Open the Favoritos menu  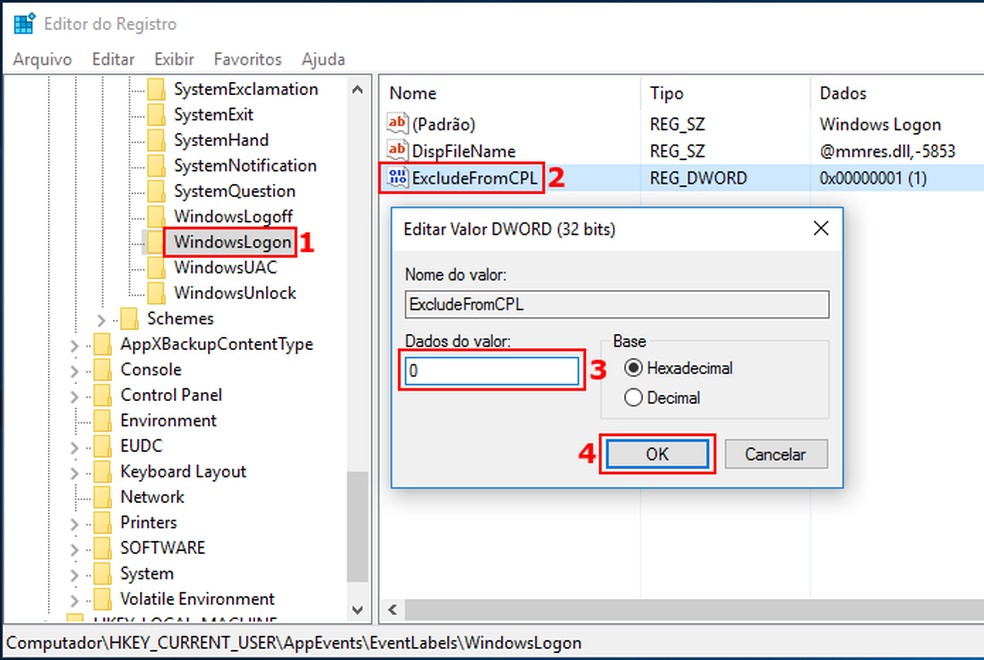tap(247, 59)
